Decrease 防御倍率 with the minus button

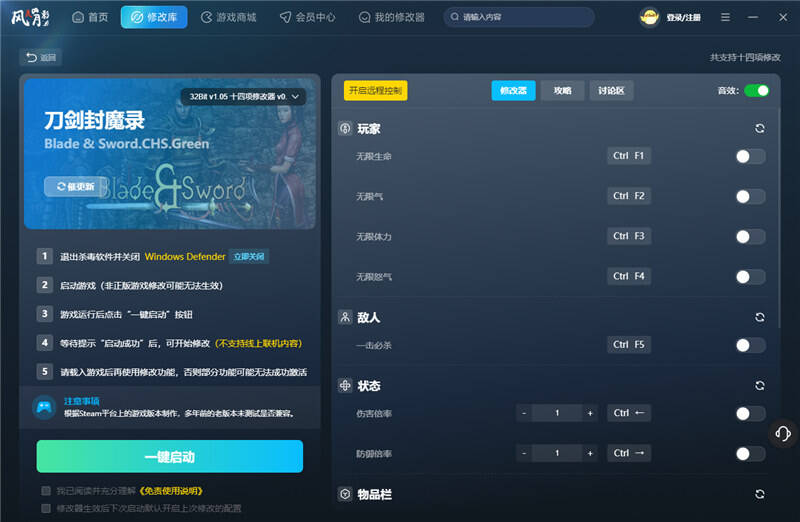point(524,454)
